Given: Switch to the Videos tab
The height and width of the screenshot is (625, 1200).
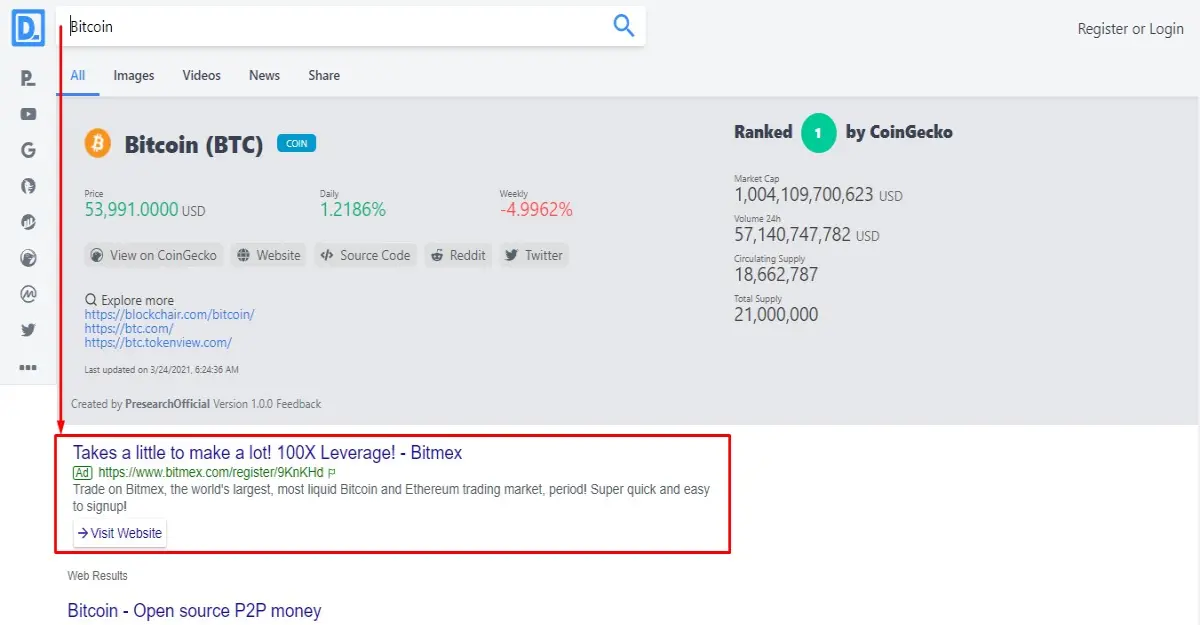Looking at the screenshot, I should click(x=202, y=75).
